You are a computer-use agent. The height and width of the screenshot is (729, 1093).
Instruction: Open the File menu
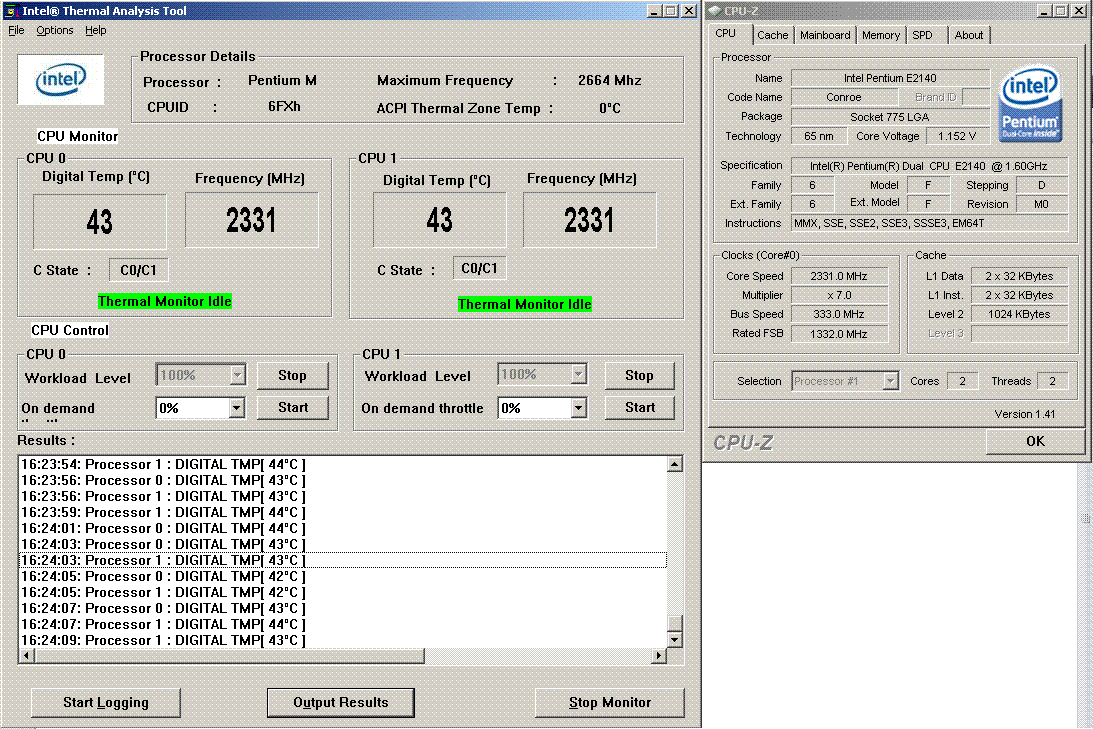coord(16,31)
